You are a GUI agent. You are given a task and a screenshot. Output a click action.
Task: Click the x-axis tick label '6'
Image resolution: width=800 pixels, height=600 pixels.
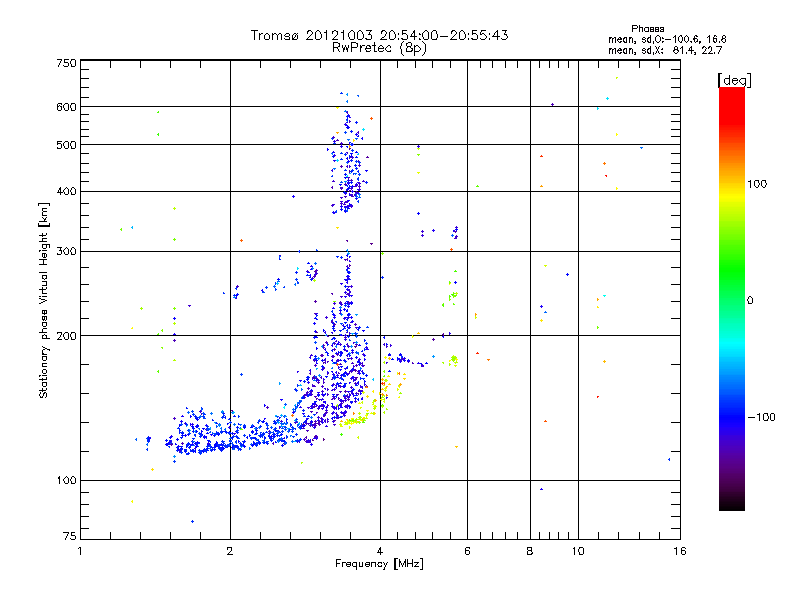click(467, 551)
